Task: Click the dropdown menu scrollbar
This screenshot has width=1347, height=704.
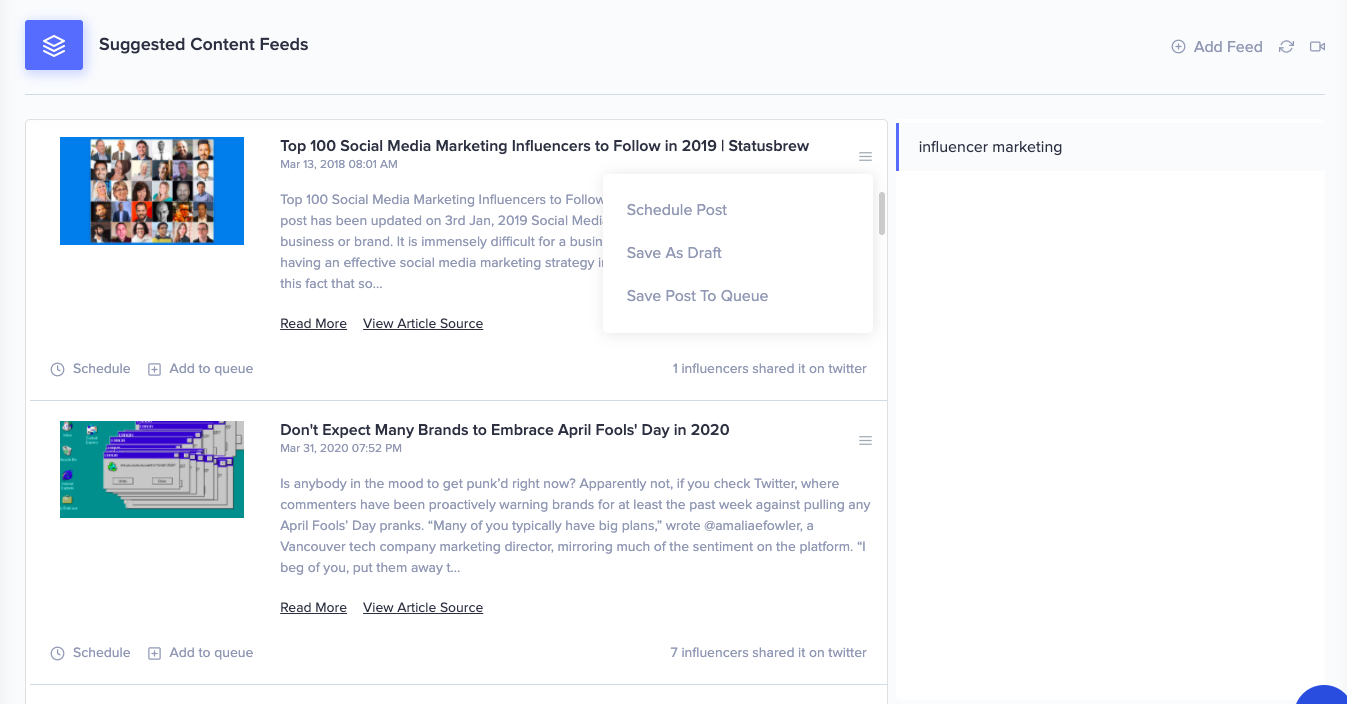Action: pos(882,214)
